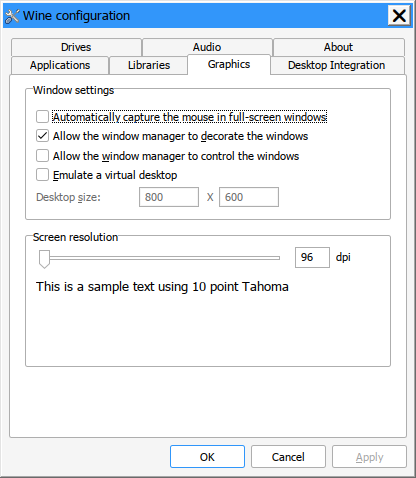This screenshot has height=478, width=416.
Task: Click the Window settings group label
Action: pos(74,90)
